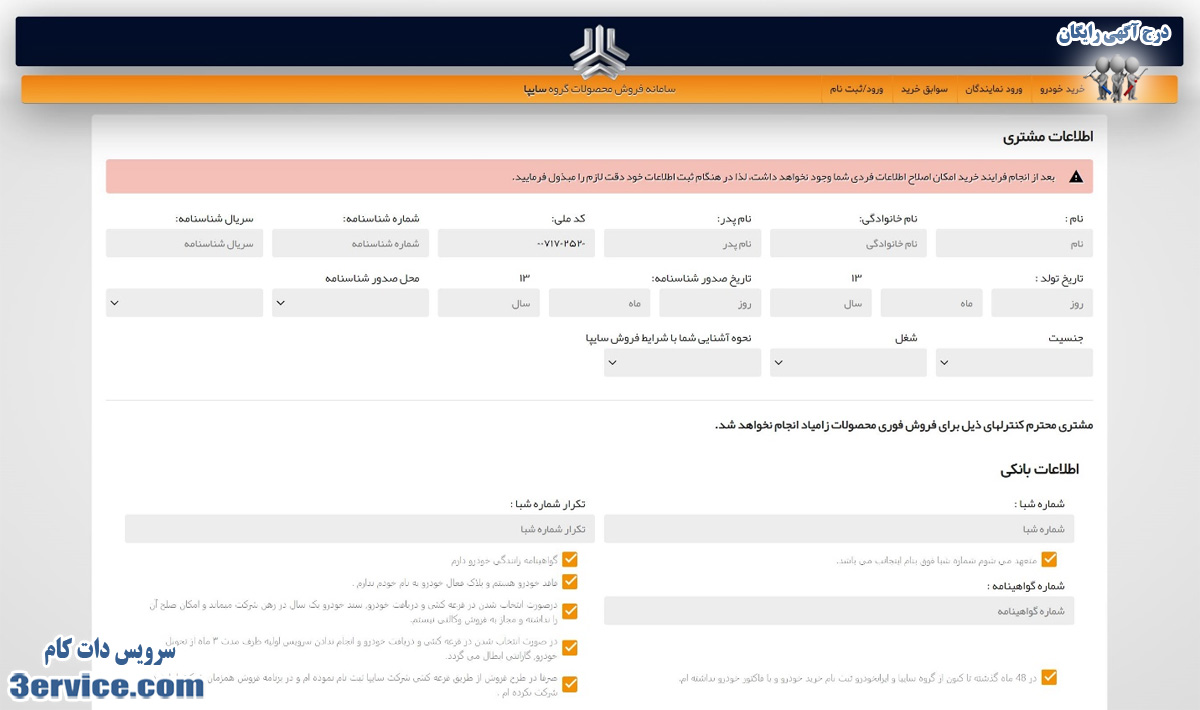Click the نام input field
This screenshot has width=1200, height=710.
coord(1014,243)
